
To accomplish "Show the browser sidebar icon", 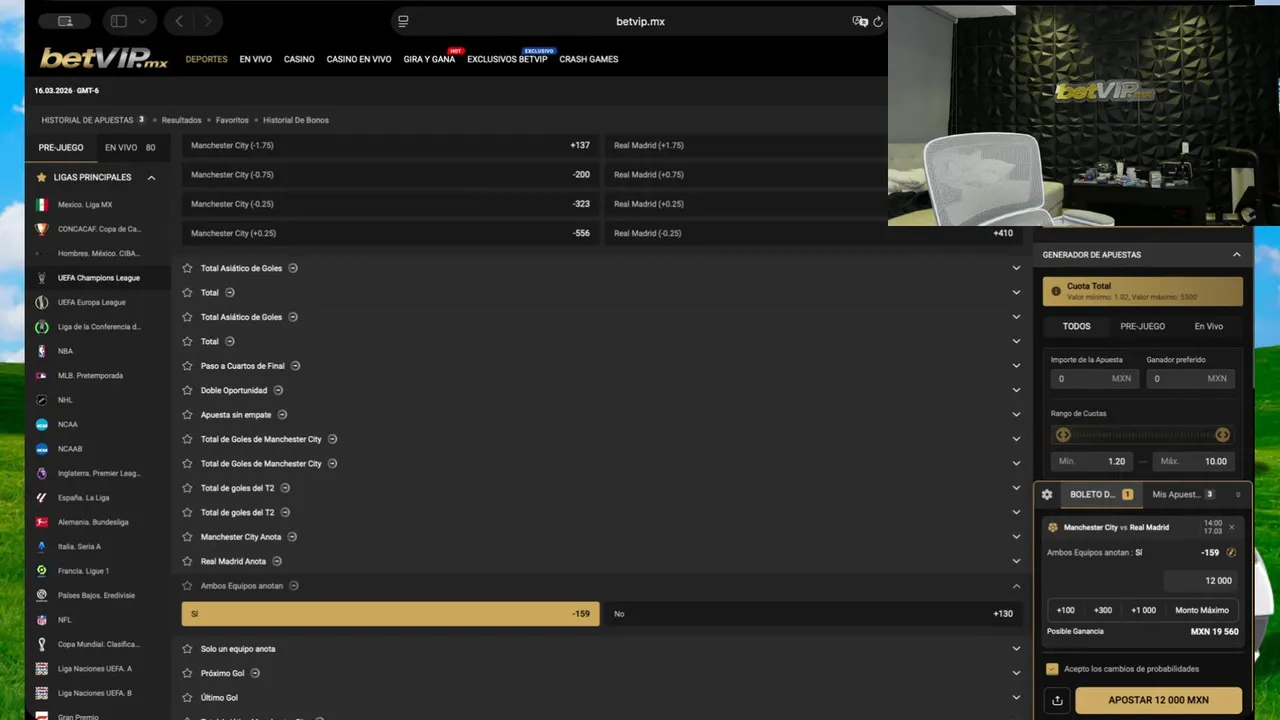I will tap(119, 21).
